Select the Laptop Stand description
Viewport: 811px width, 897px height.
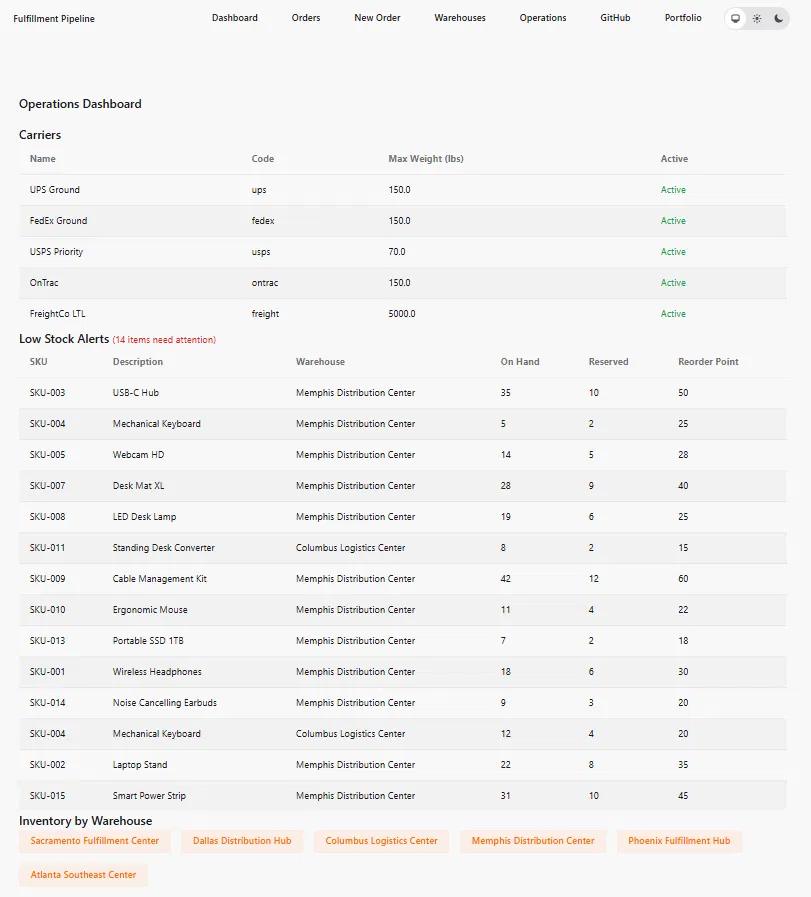(x=140, y=765)
